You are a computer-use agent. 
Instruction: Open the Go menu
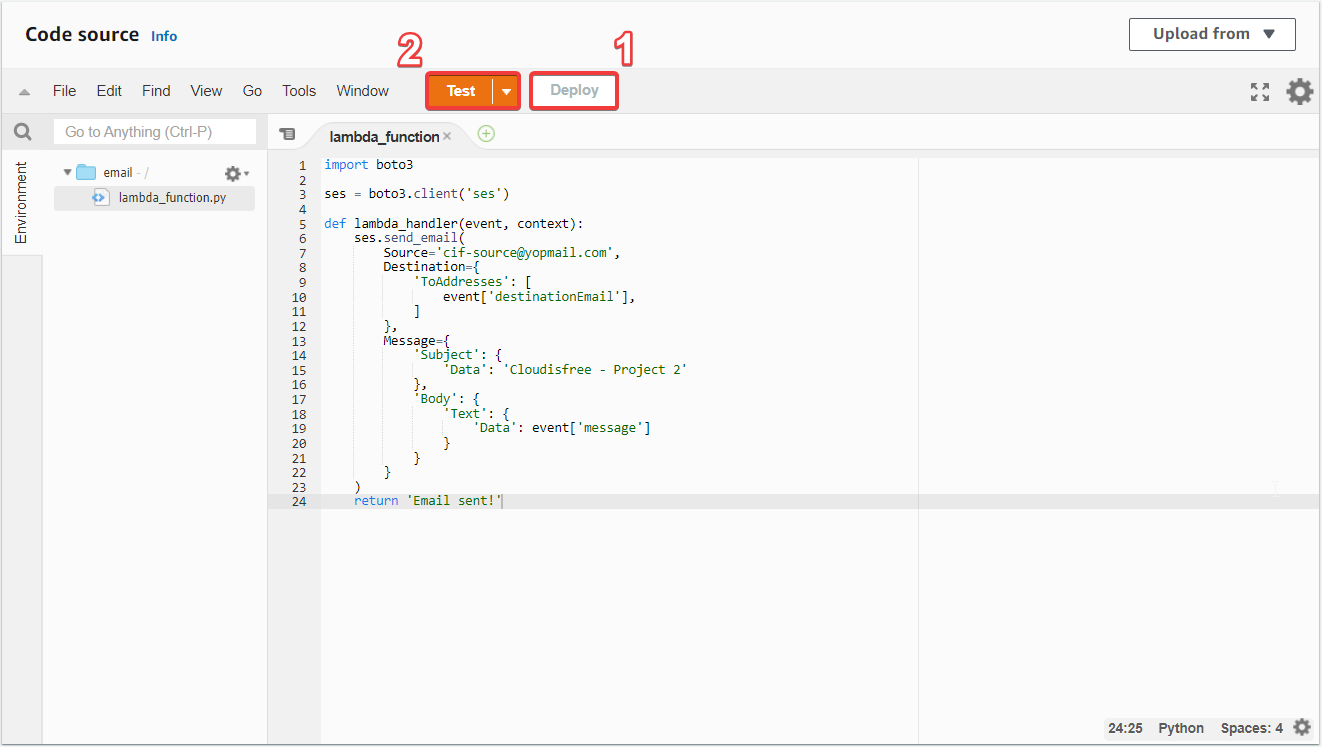click(x=252, y=91)
